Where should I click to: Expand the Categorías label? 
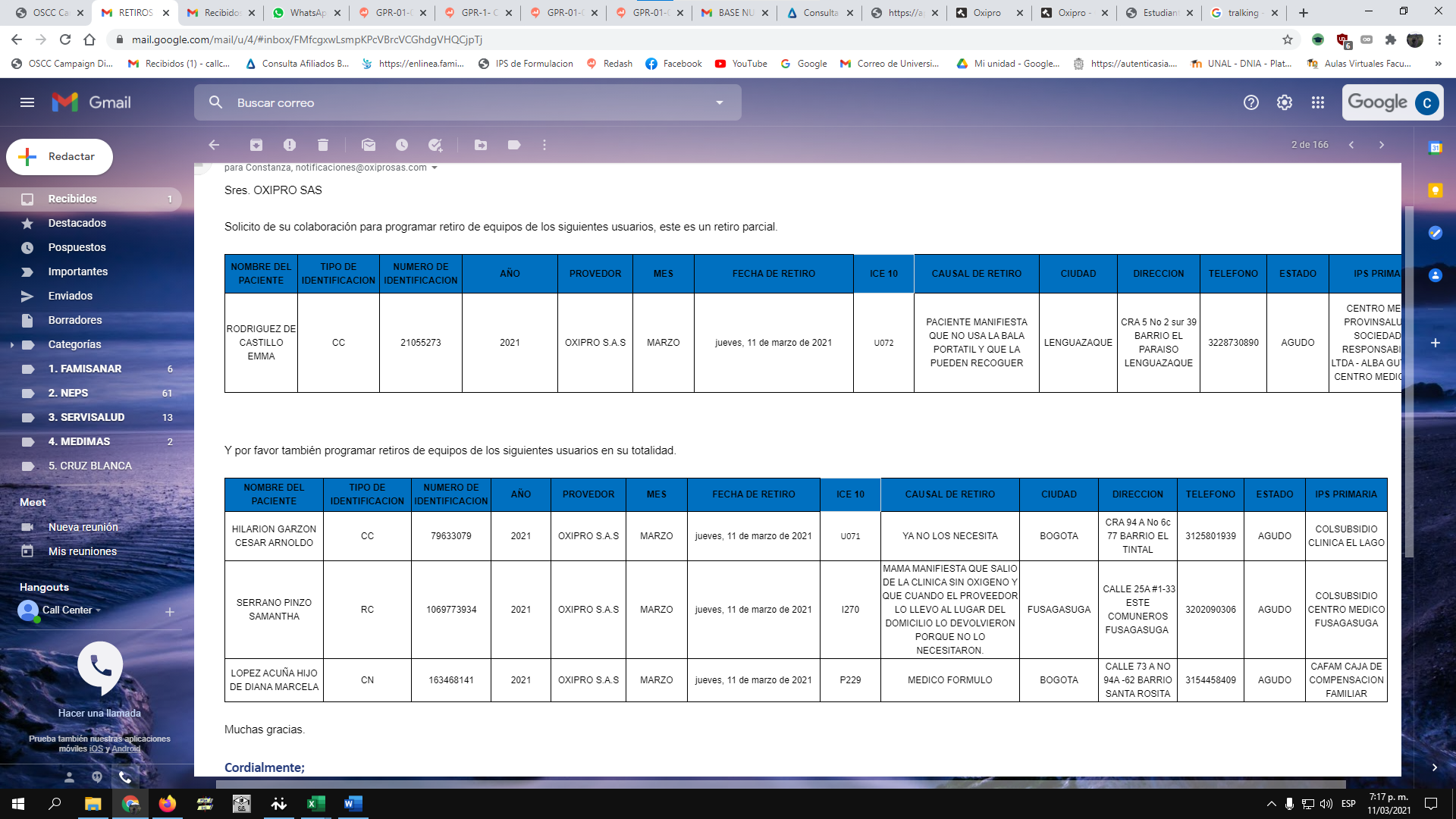[11, 344]
